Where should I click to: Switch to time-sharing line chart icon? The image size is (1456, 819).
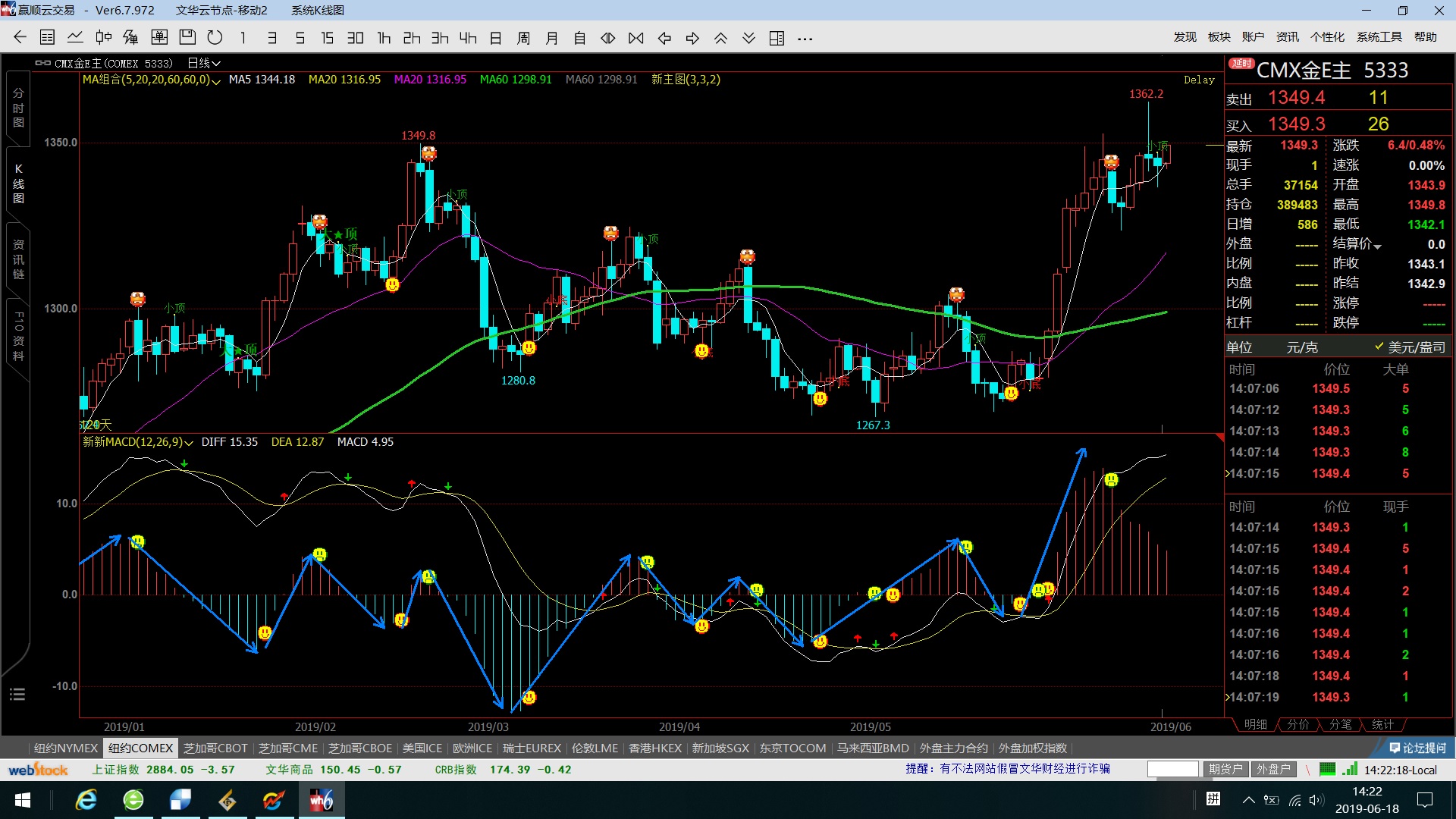pyautogui.click(x=75, y=38)
